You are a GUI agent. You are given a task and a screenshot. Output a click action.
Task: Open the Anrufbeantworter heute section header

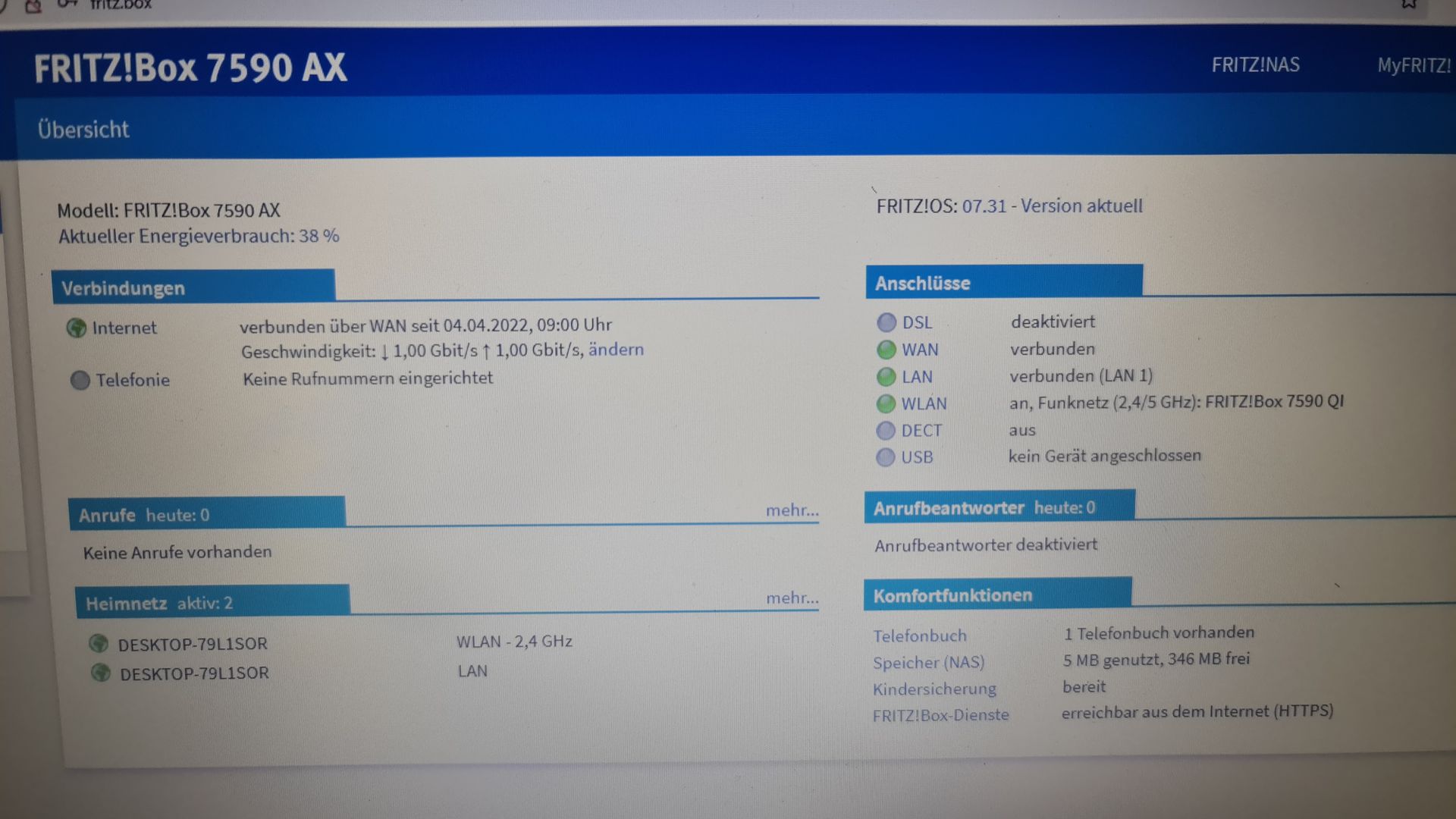point(999,507)
